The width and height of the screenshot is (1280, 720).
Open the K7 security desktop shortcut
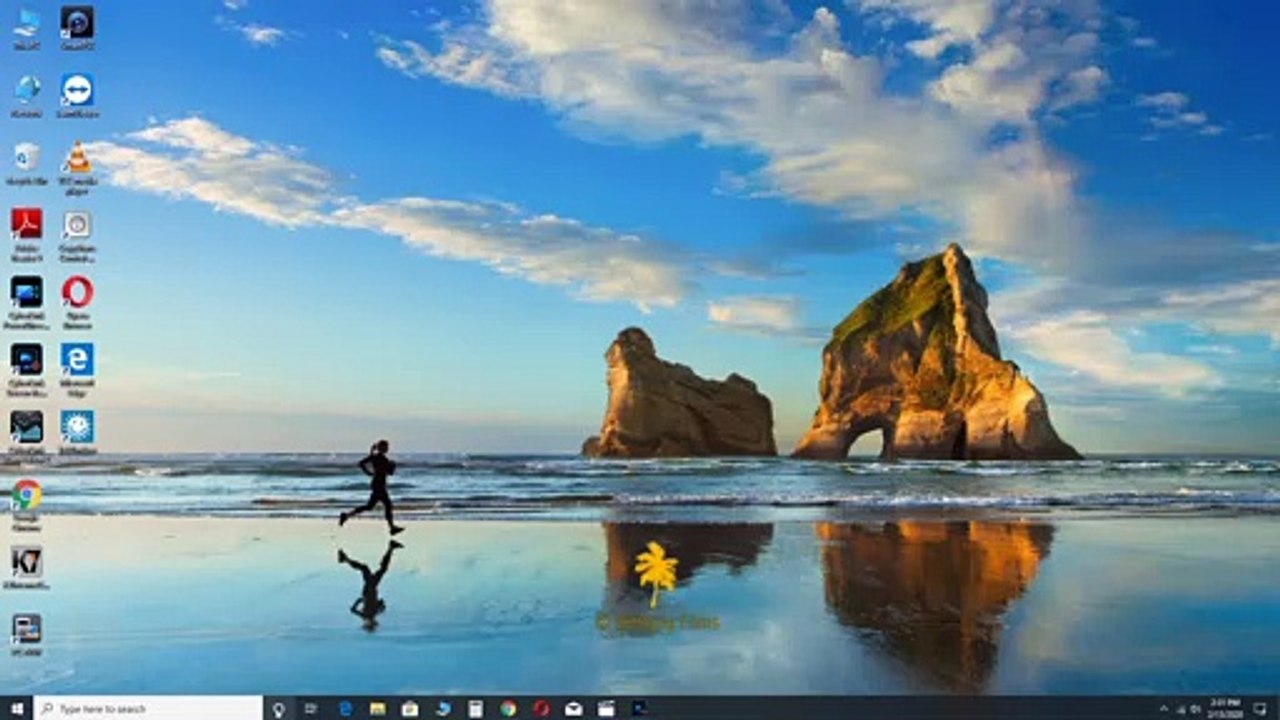26,567
